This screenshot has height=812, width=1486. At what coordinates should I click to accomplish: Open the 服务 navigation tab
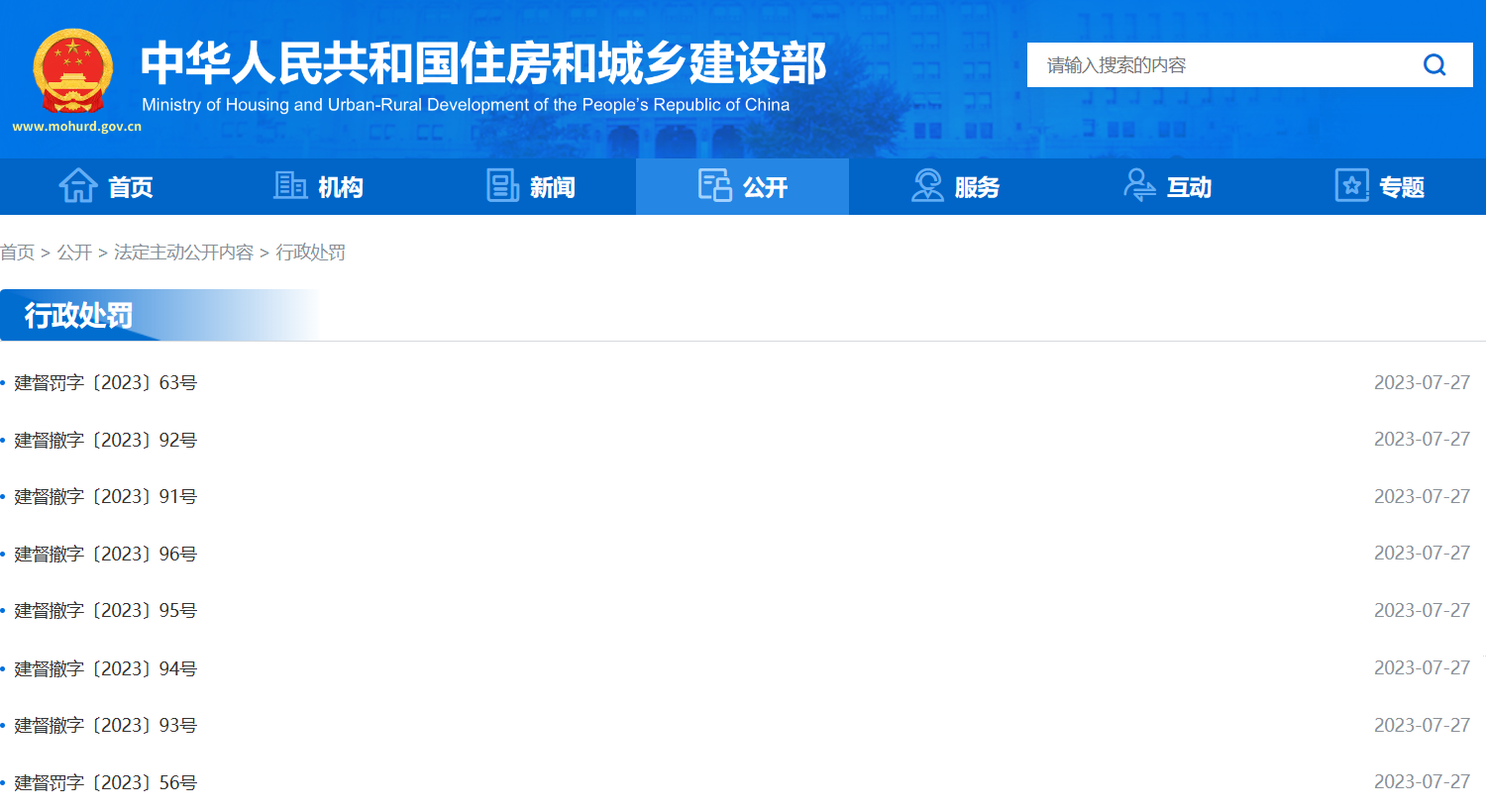[x=955, y=186]
